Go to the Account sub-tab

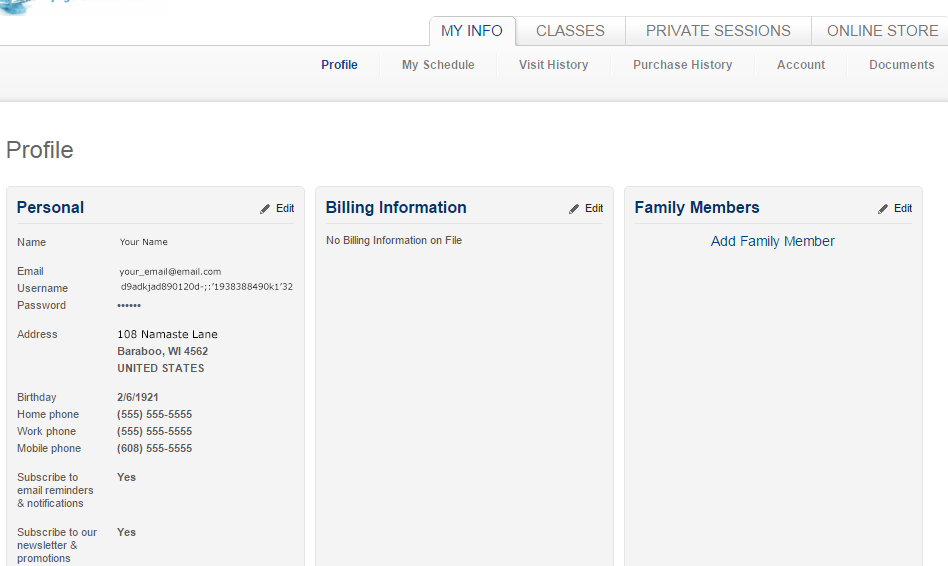(x=800, y=65)
